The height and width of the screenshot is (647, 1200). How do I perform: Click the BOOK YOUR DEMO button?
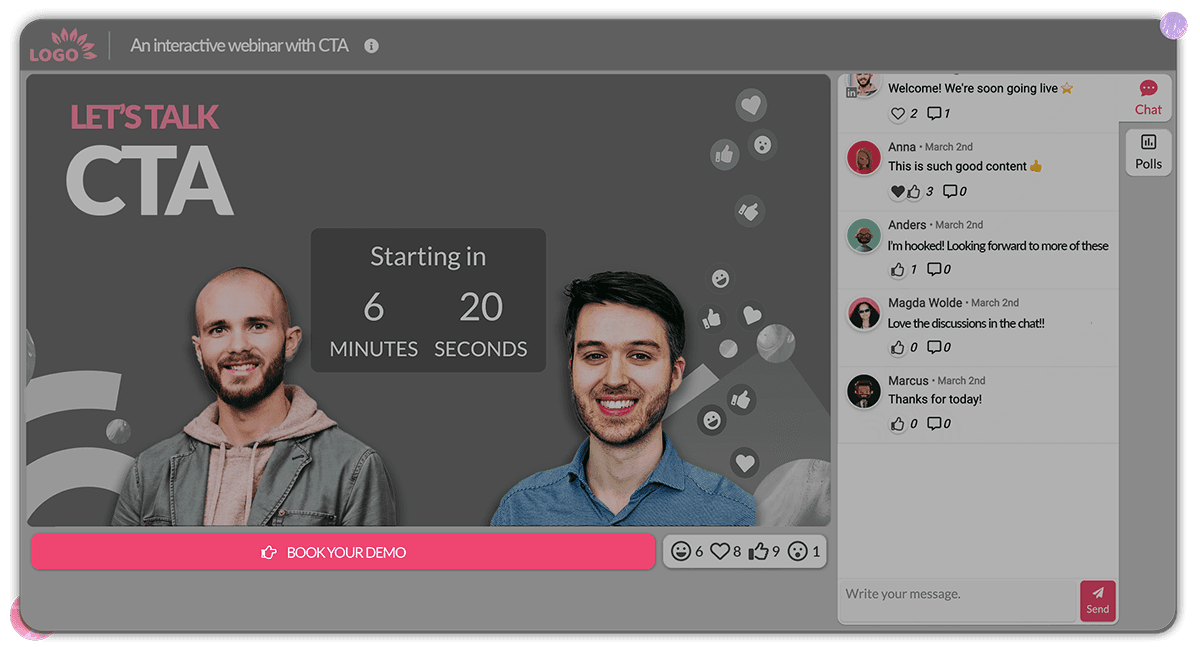coord(343,552)
